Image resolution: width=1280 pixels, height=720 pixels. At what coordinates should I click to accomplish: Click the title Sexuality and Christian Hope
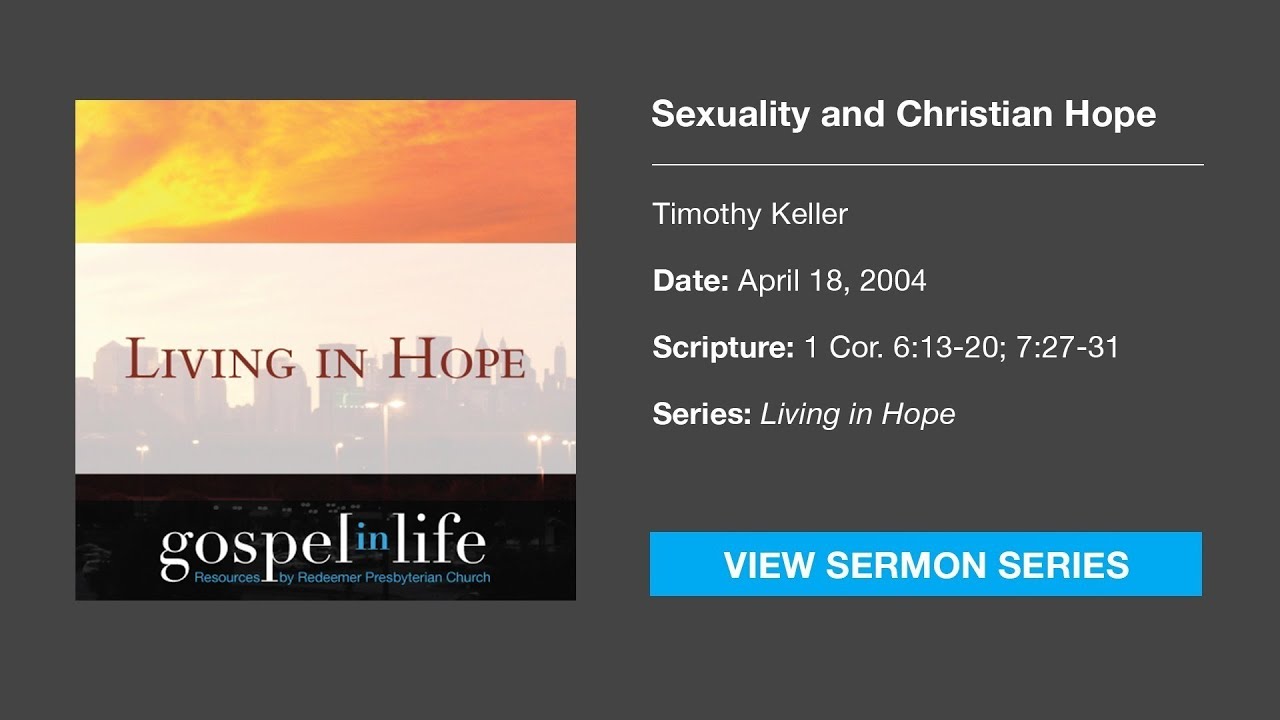point(903,114)
